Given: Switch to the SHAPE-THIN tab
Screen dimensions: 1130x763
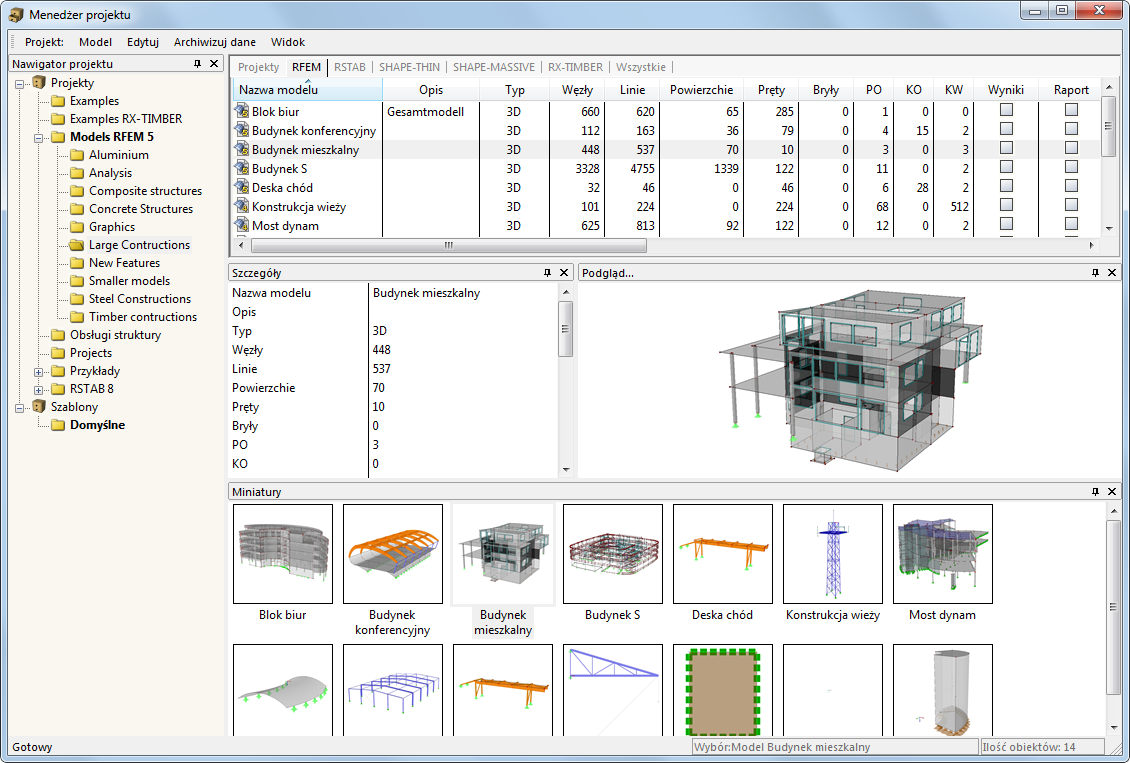Looking at the screenshot, I should [x=409, y=67].
